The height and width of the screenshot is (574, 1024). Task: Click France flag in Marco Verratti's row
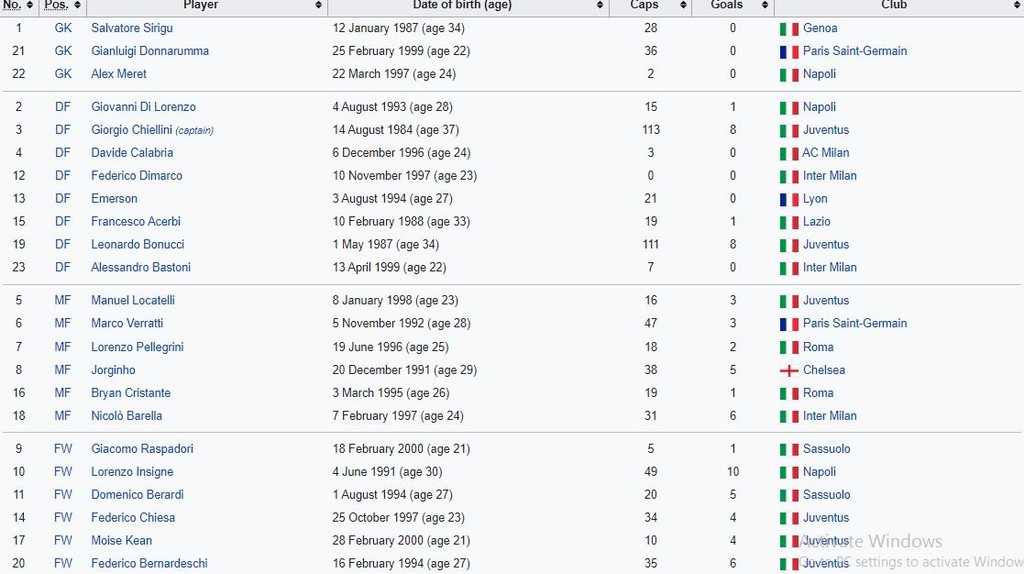click(x=789, y=324)
